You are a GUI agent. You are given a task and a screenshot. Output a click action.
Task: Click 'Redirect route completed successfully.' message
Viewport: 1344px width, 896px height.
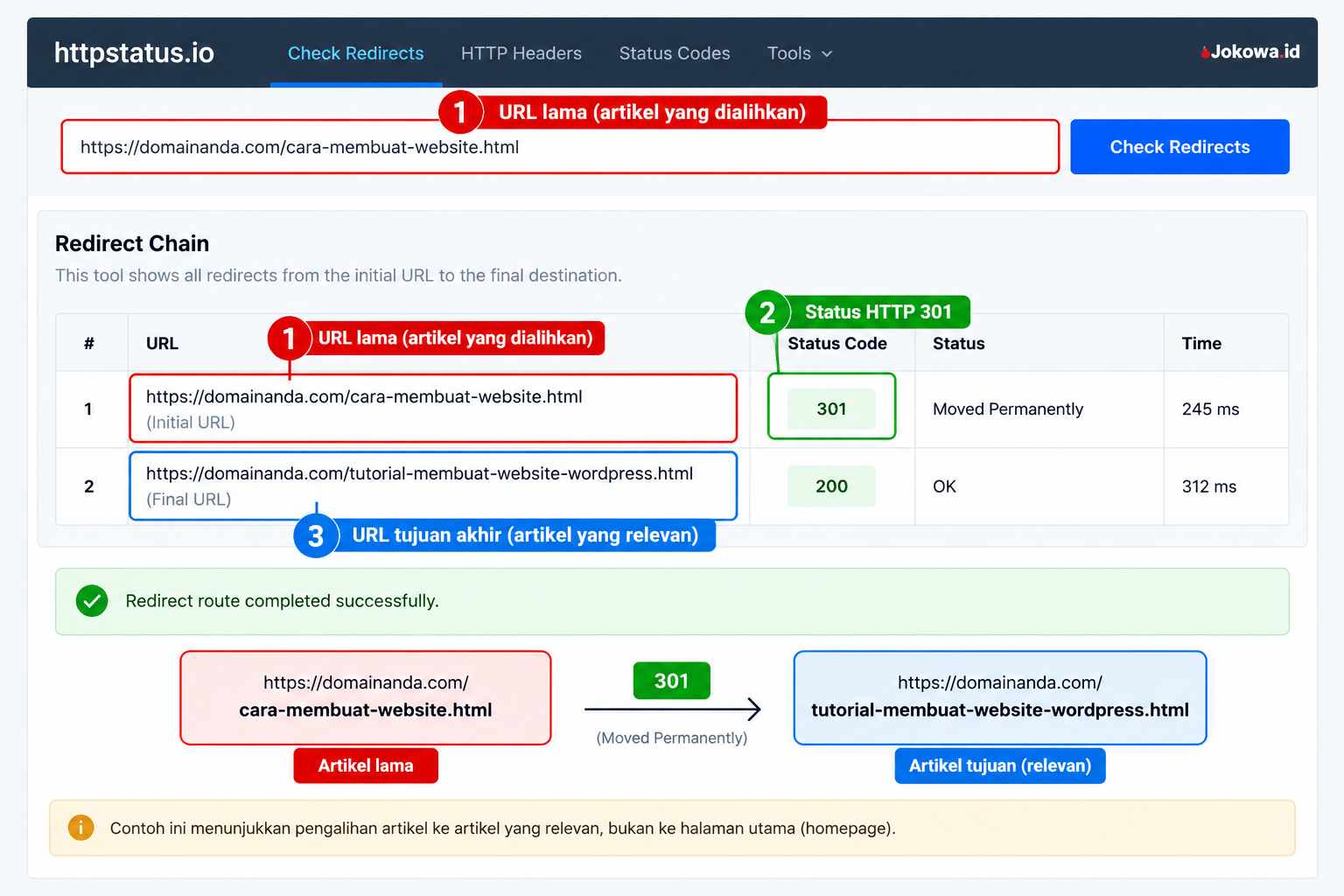pyautogui.click(x=282, y=601)
